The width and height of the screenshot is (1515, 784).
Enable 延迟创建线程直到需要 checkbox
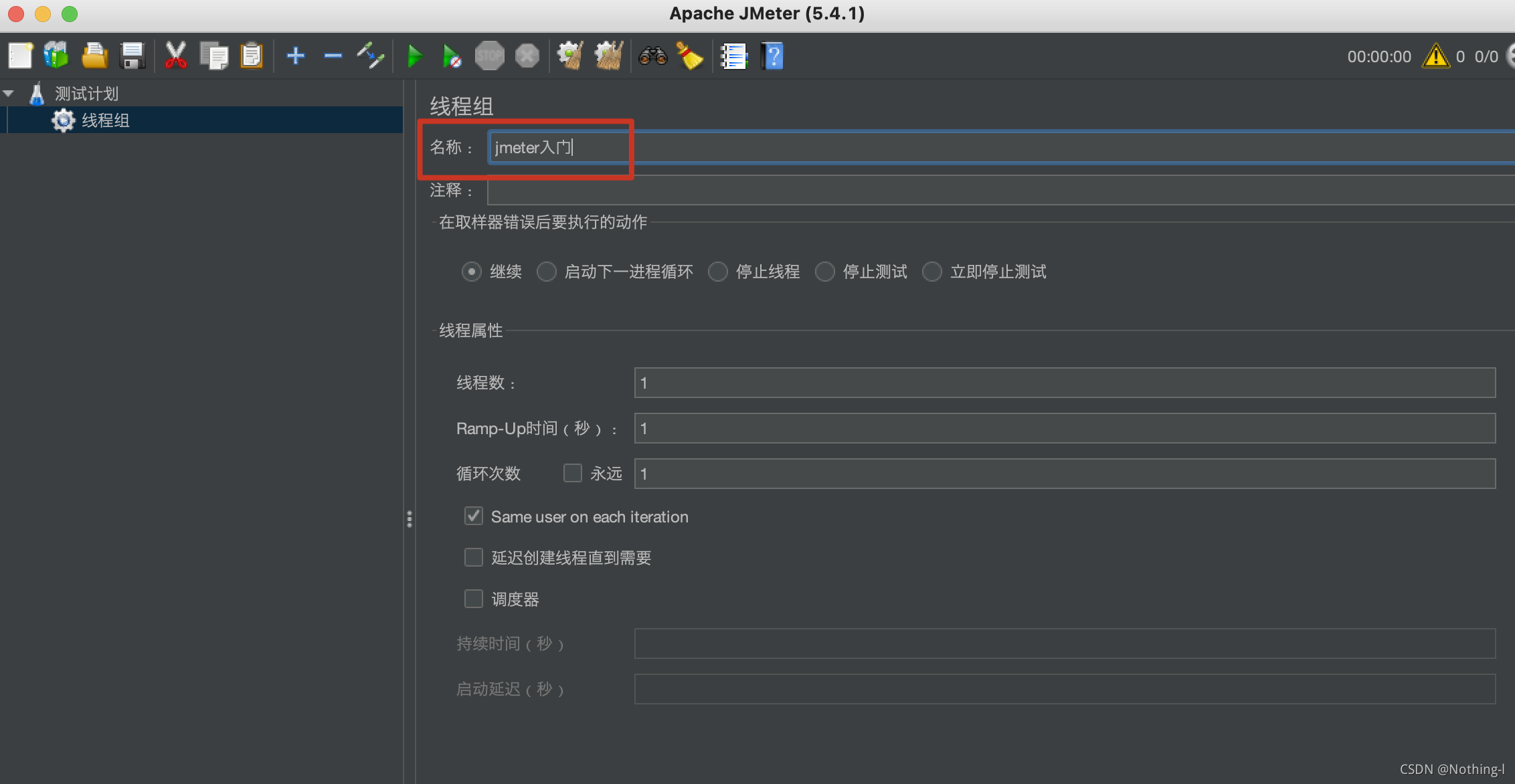pyautogui.click(x=471, y=558)
